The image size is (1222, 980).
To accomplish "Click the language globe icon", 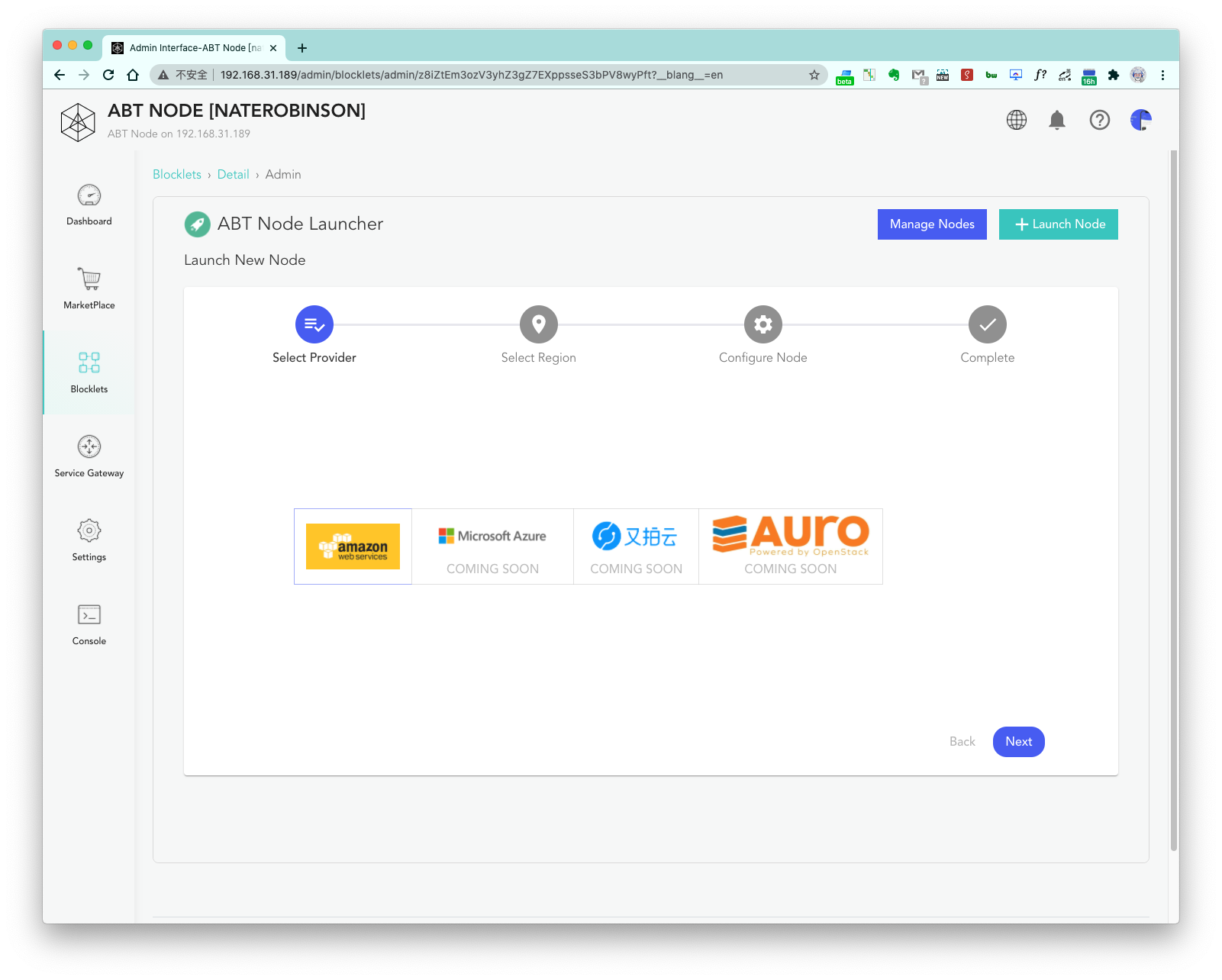I will pos(1017,120).
